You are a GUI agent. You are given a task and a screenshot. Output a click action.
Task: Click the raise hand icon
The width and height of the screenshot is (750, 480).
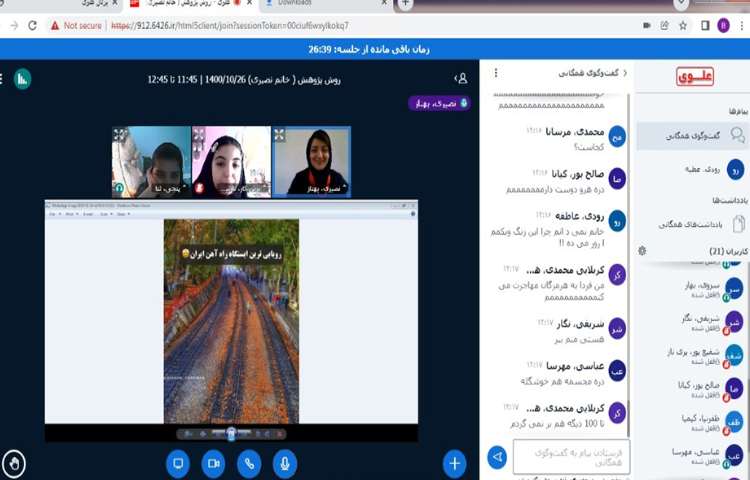[x=14, y=463]
